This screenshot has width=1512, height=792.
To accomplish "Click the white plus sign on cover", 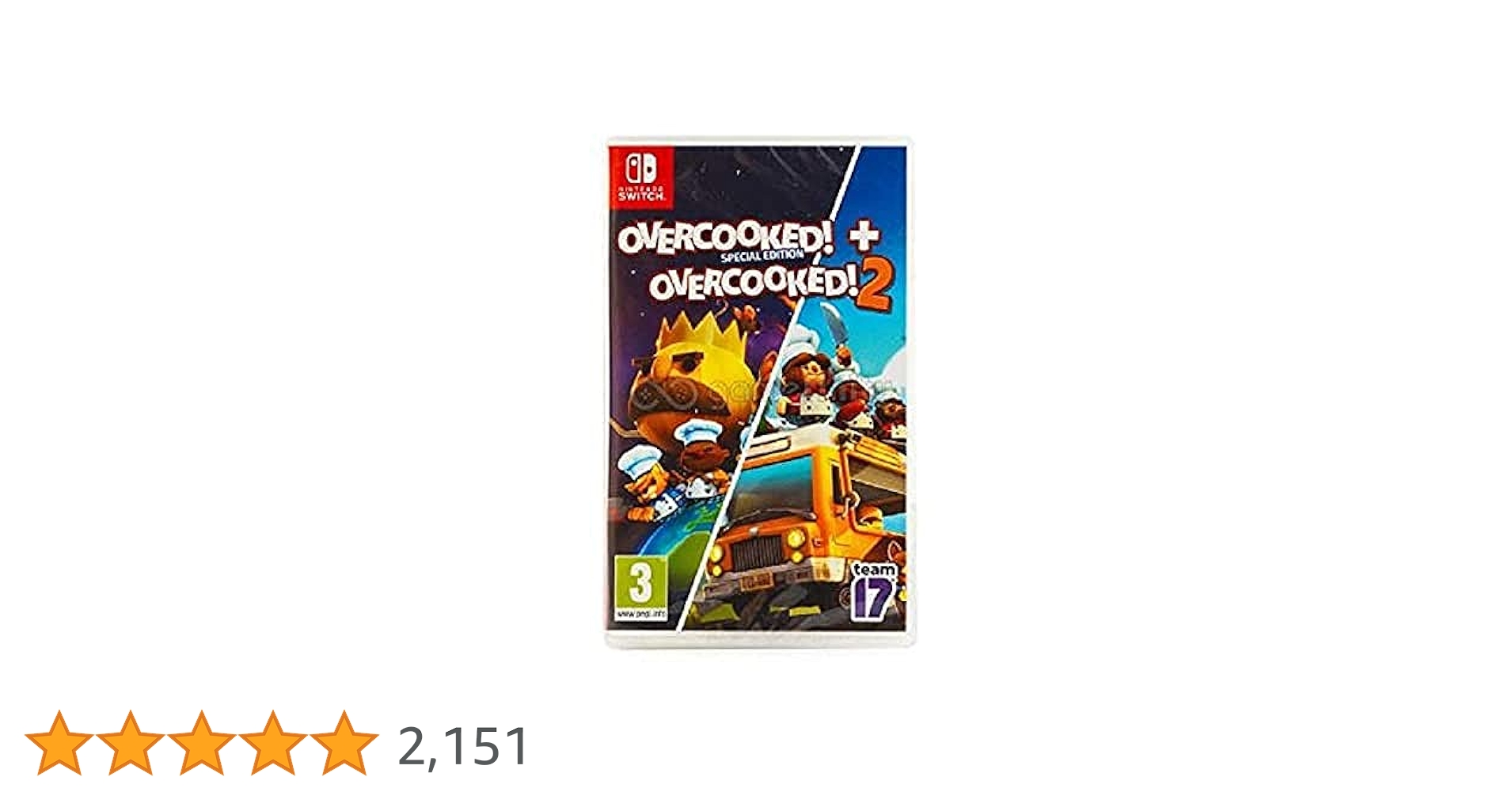I will point(864,235).
